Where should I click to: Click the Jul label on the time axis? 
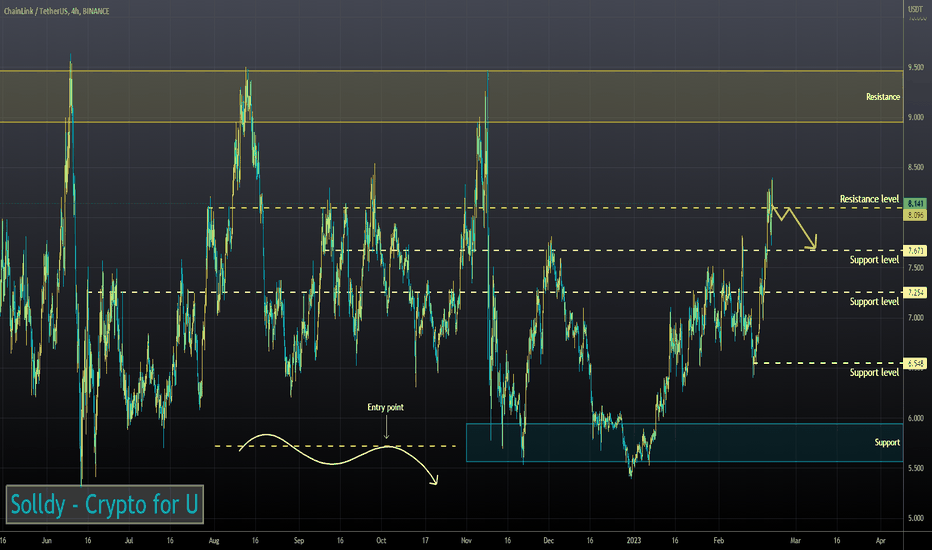pos(129,540)
